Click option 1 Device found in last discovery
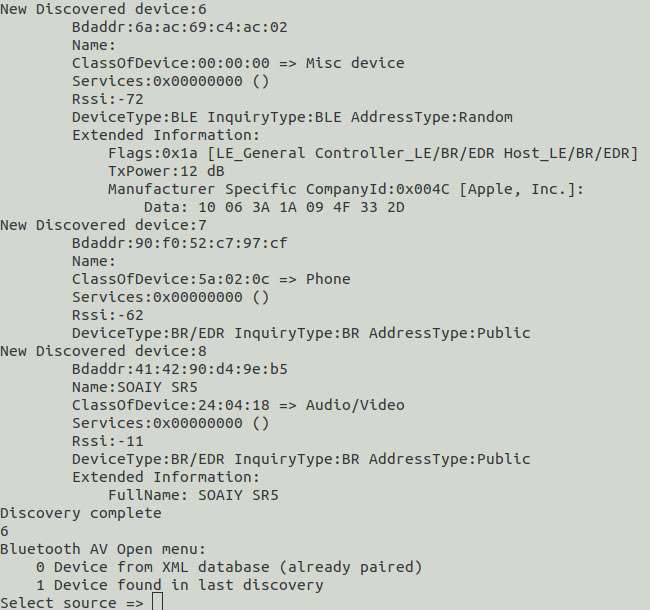Image resolution: width=650 pixels, height=610 pixels. click(x=179, y=585)
